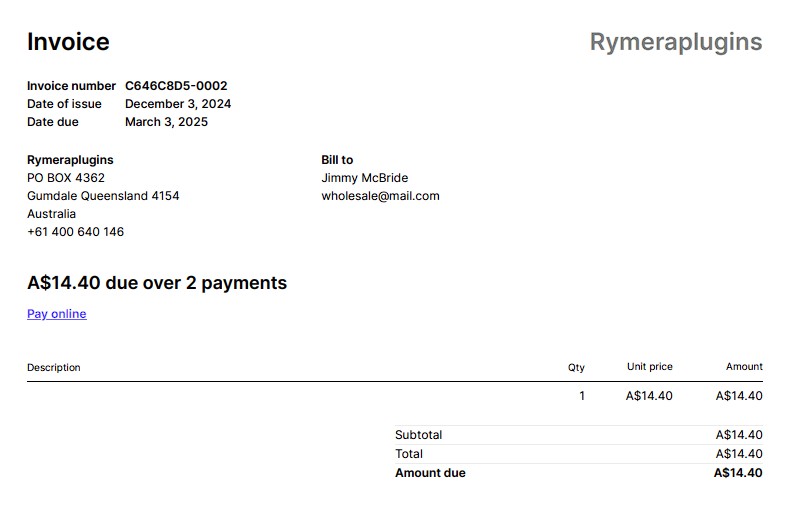The width and height of the screenshot is (792, 511).
Task: Click the Rymeraplugins logo text
Action: tap(676, 42)
